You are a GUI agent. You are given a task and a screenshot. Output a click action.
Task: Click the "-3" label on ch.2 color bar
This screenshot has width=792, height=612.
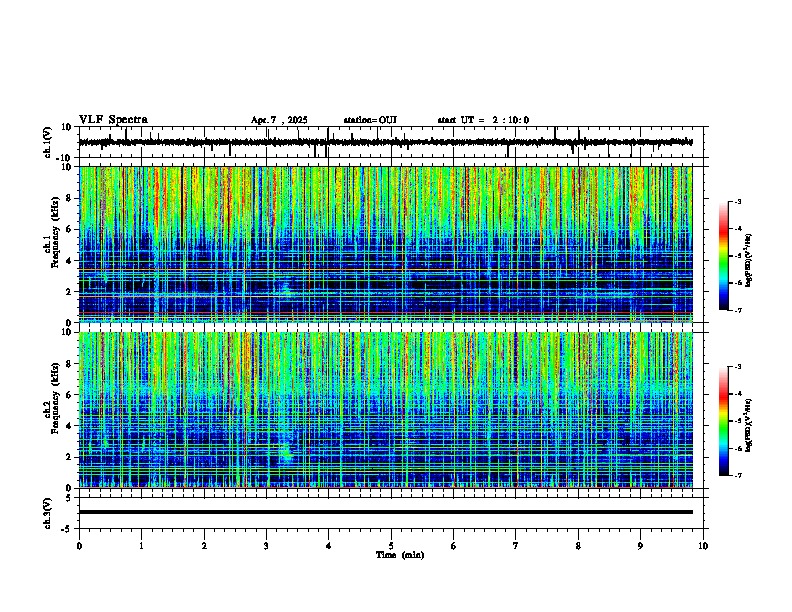click(737, 367)
